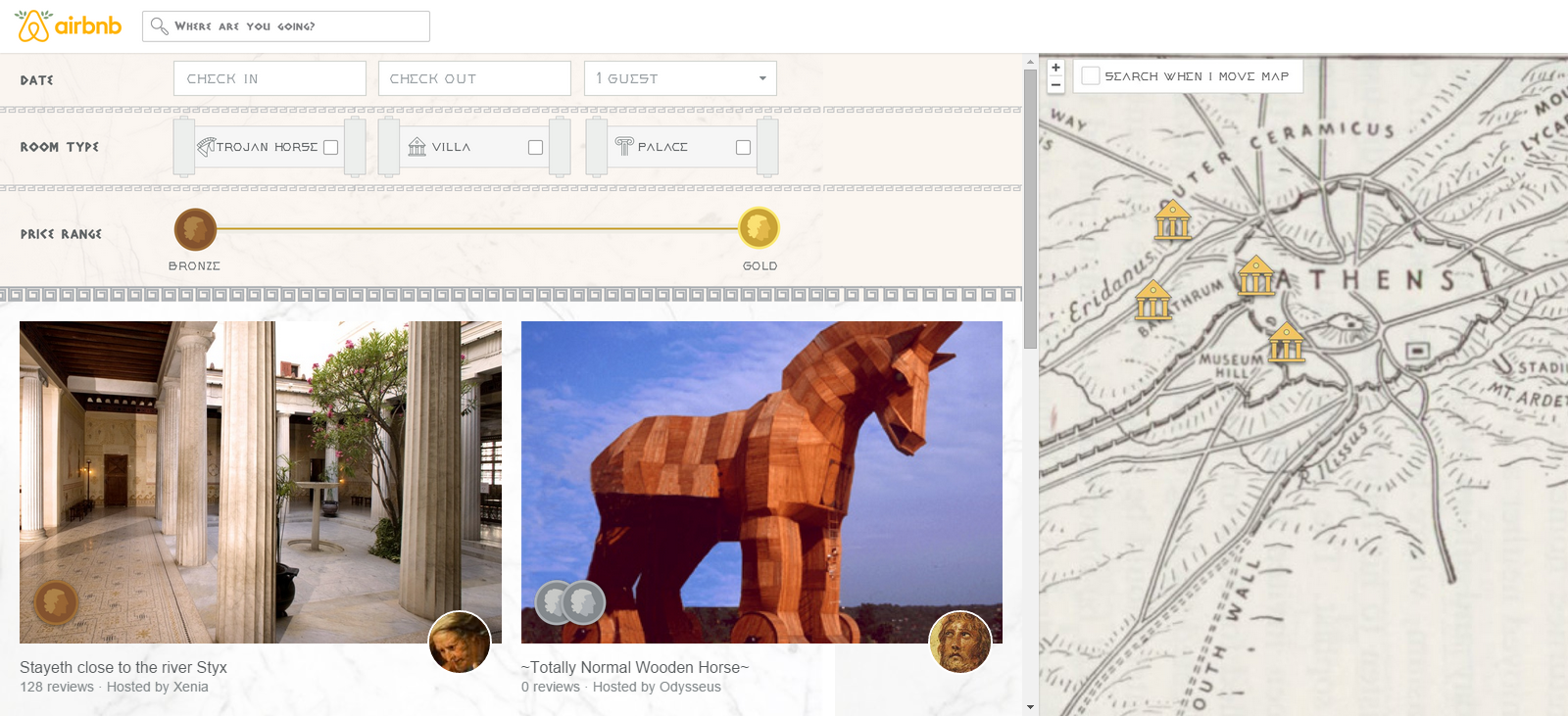The image size is (1568, 716).
Task: Zoom in on the map
Action: click(x=1055, y=68)
